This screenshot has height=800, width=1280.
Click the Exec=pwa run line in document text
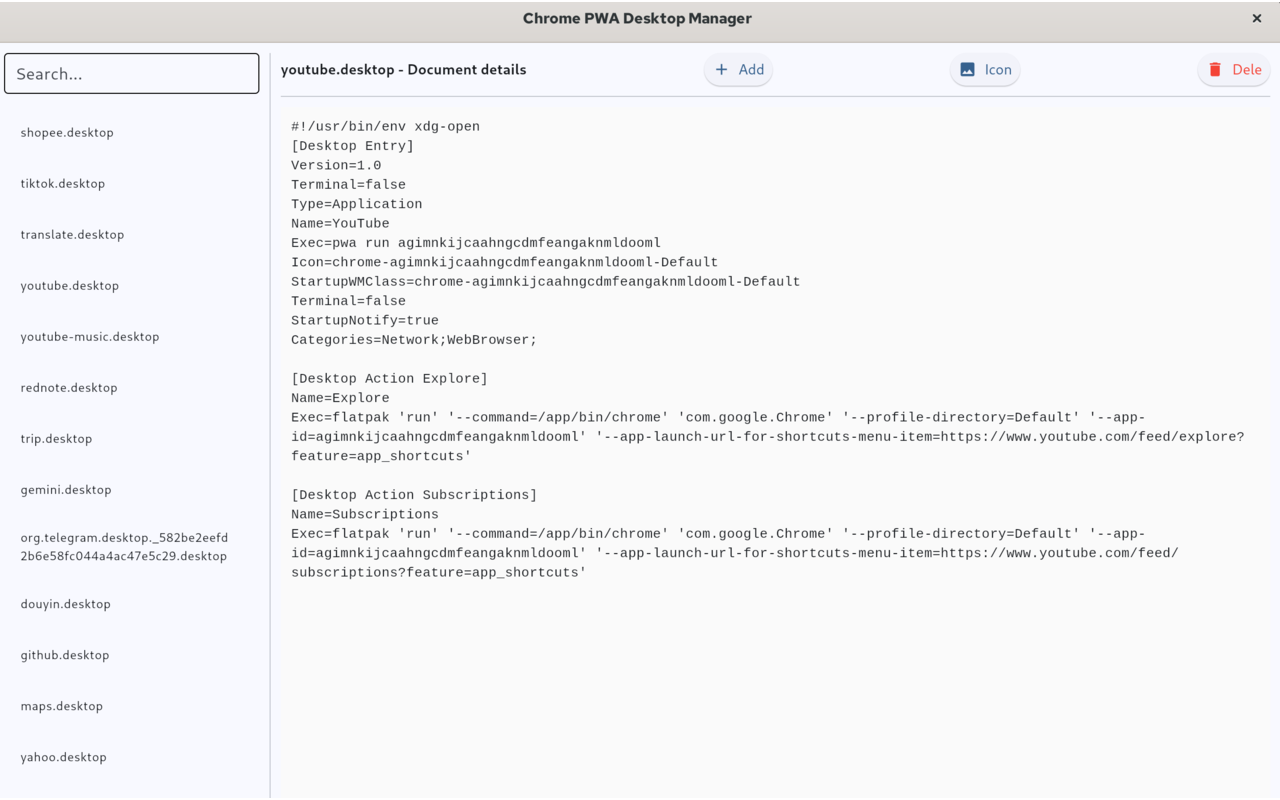pyautogui.click(x=476, y=243)
